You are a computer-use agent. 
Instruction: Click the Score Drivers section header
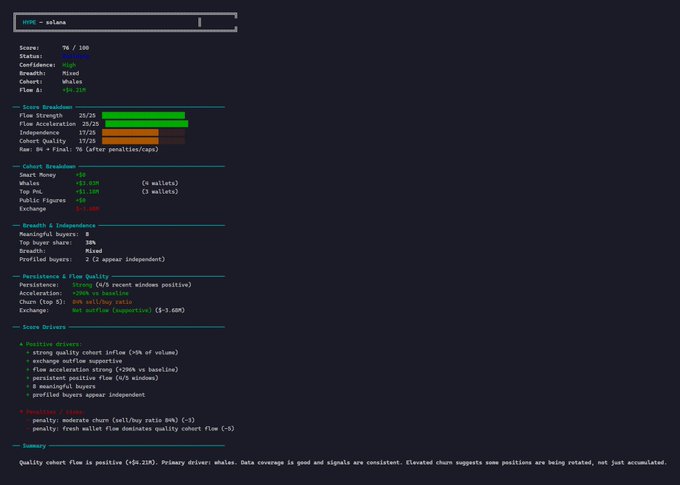[41, 326]
